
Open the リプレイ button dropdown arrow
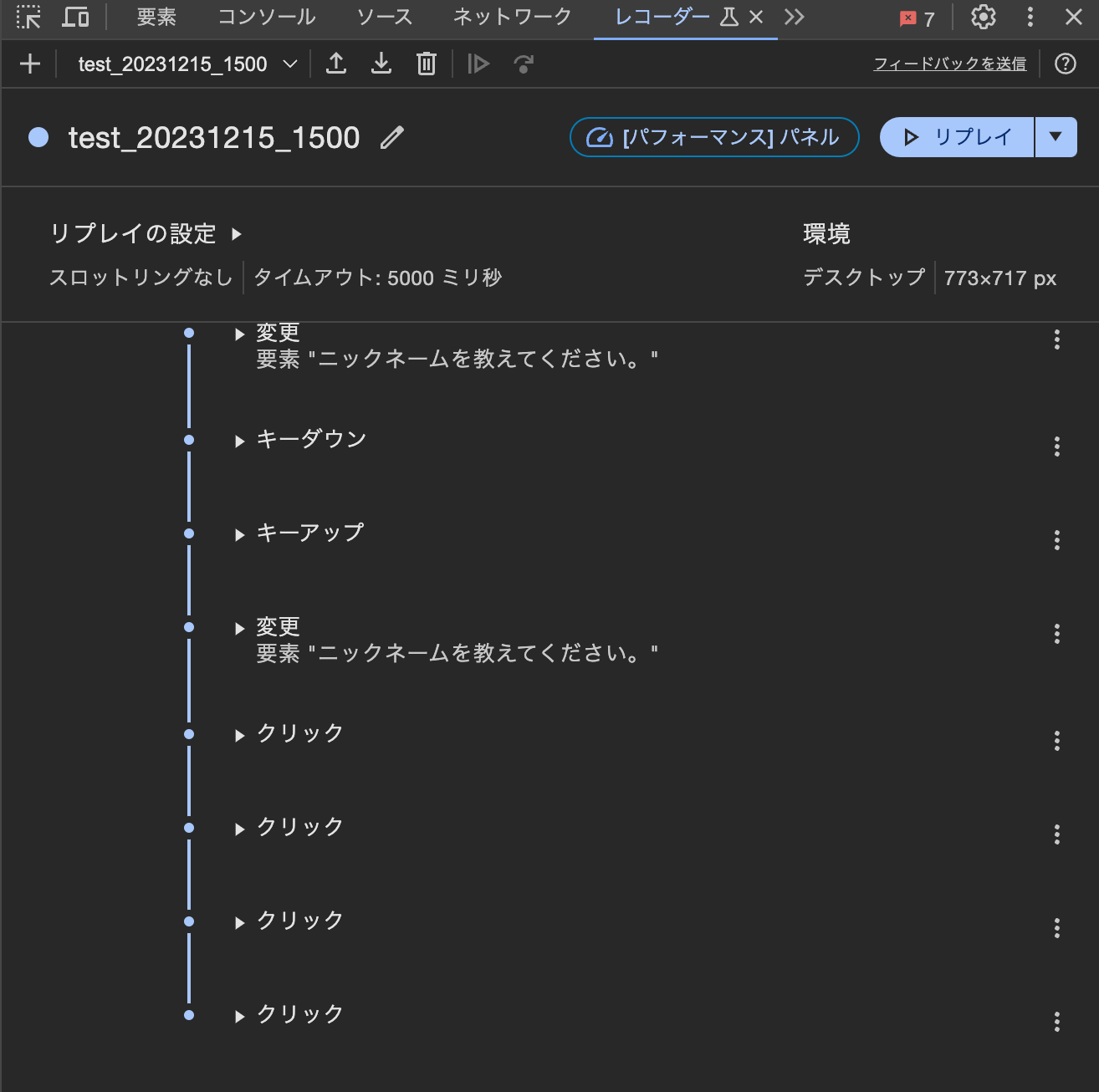[1056, 137]
